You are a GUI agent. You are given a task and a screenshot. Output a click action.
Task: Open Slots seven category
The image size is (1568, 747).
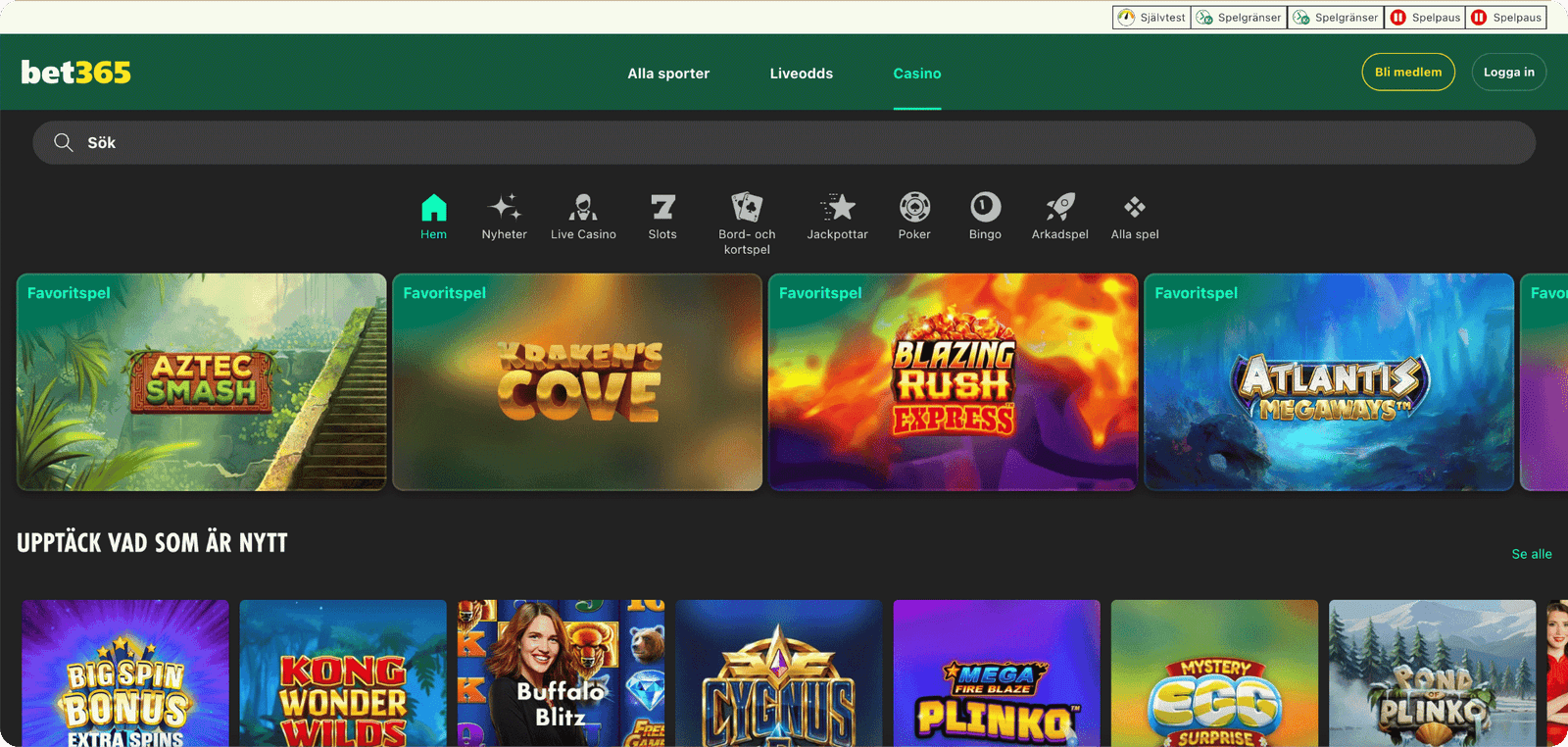(662, 216)
